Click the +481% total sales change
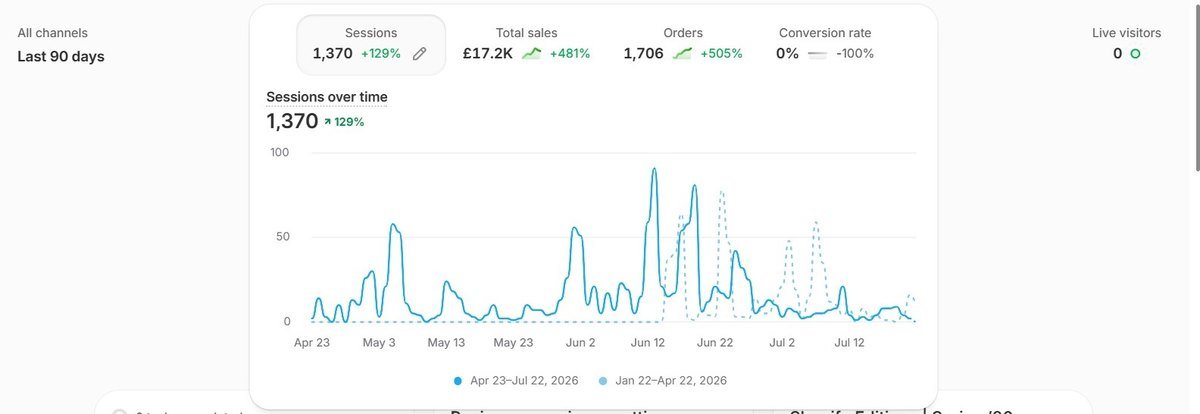This screenshot has width=1200, height=414. point(570,54)
